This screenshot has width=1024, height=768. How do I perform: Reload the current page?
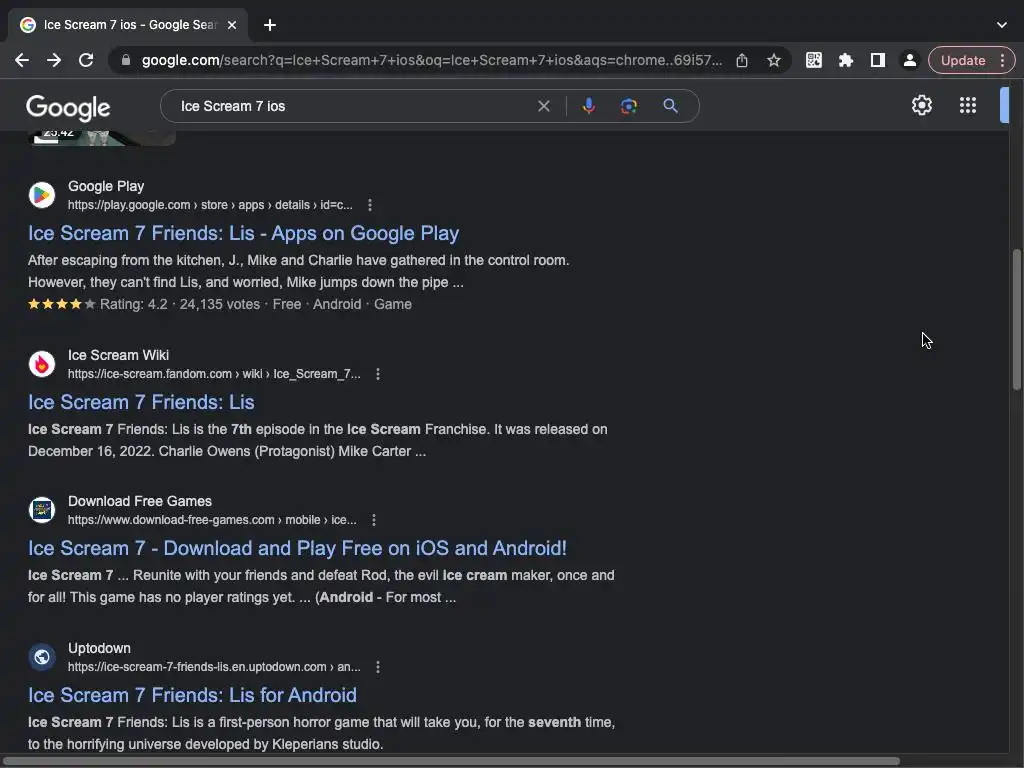(x=86, y=60)
